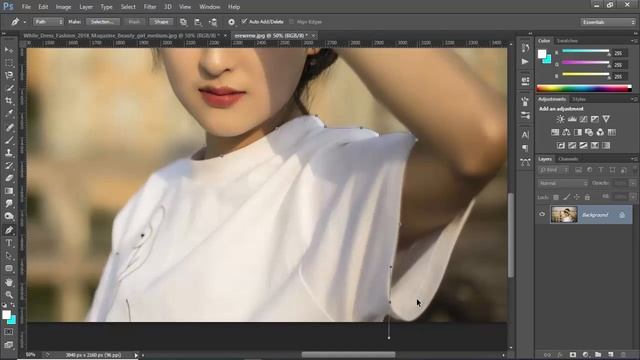This screenshot has width=640, height=360.
Task: Click the Selection... button
Action: click(x=102, y=22)
